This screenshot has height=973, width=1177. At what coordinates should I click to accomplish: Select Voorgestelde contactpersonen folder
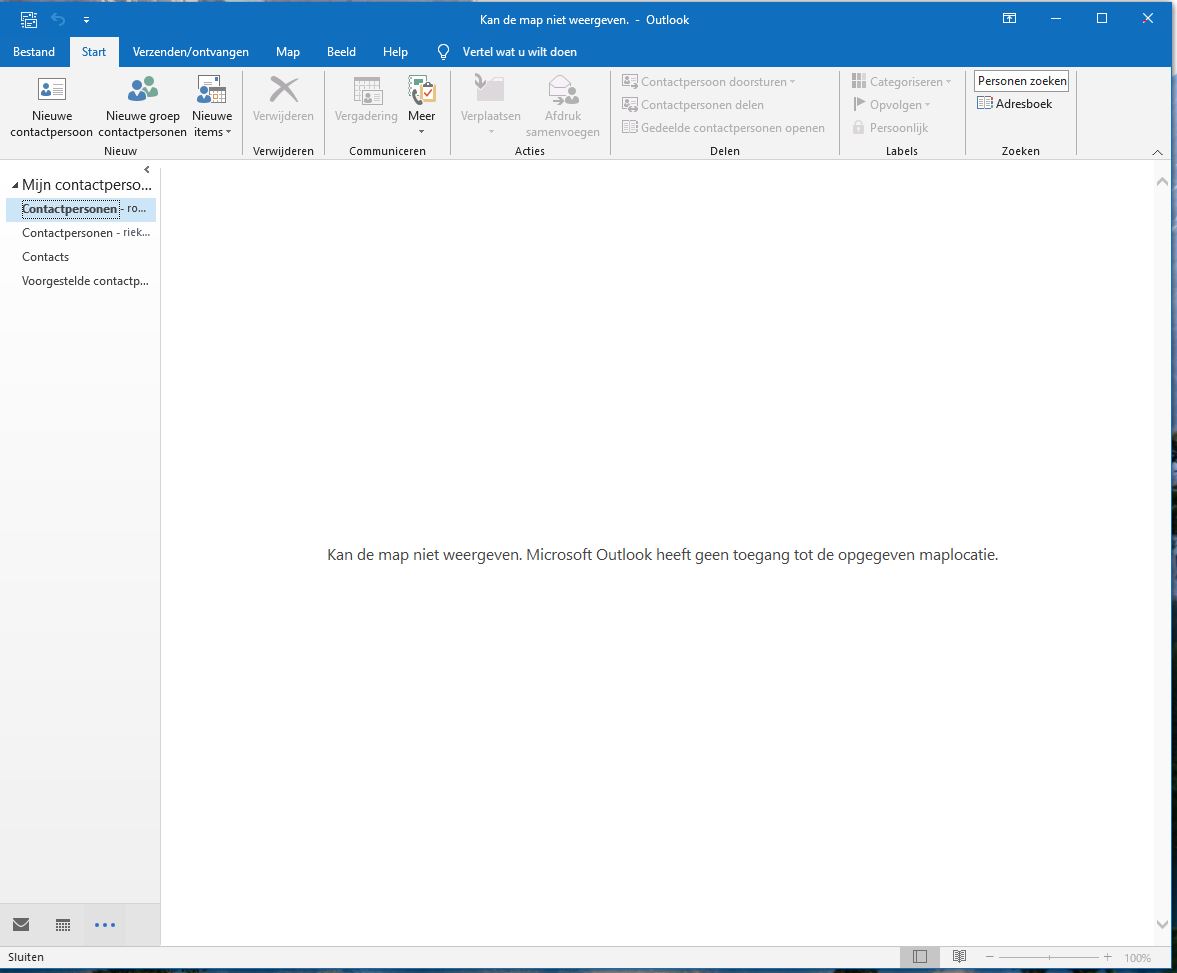coord(81,281)
